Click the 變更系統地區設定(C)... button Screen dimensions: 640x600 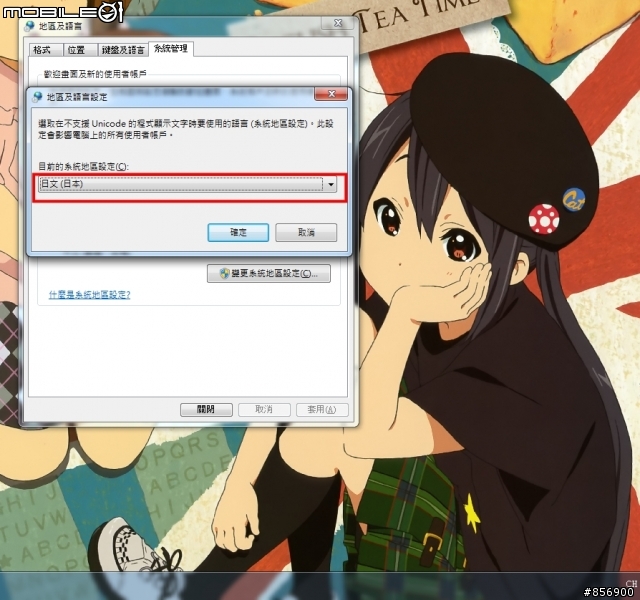point(269,273)
